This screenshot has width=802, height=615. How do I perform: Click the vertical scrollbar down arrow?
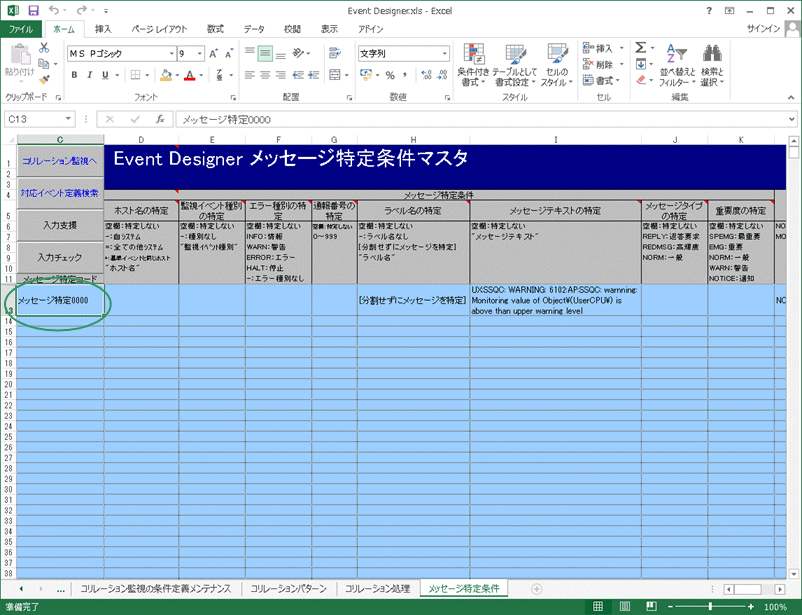click(794, 574)
